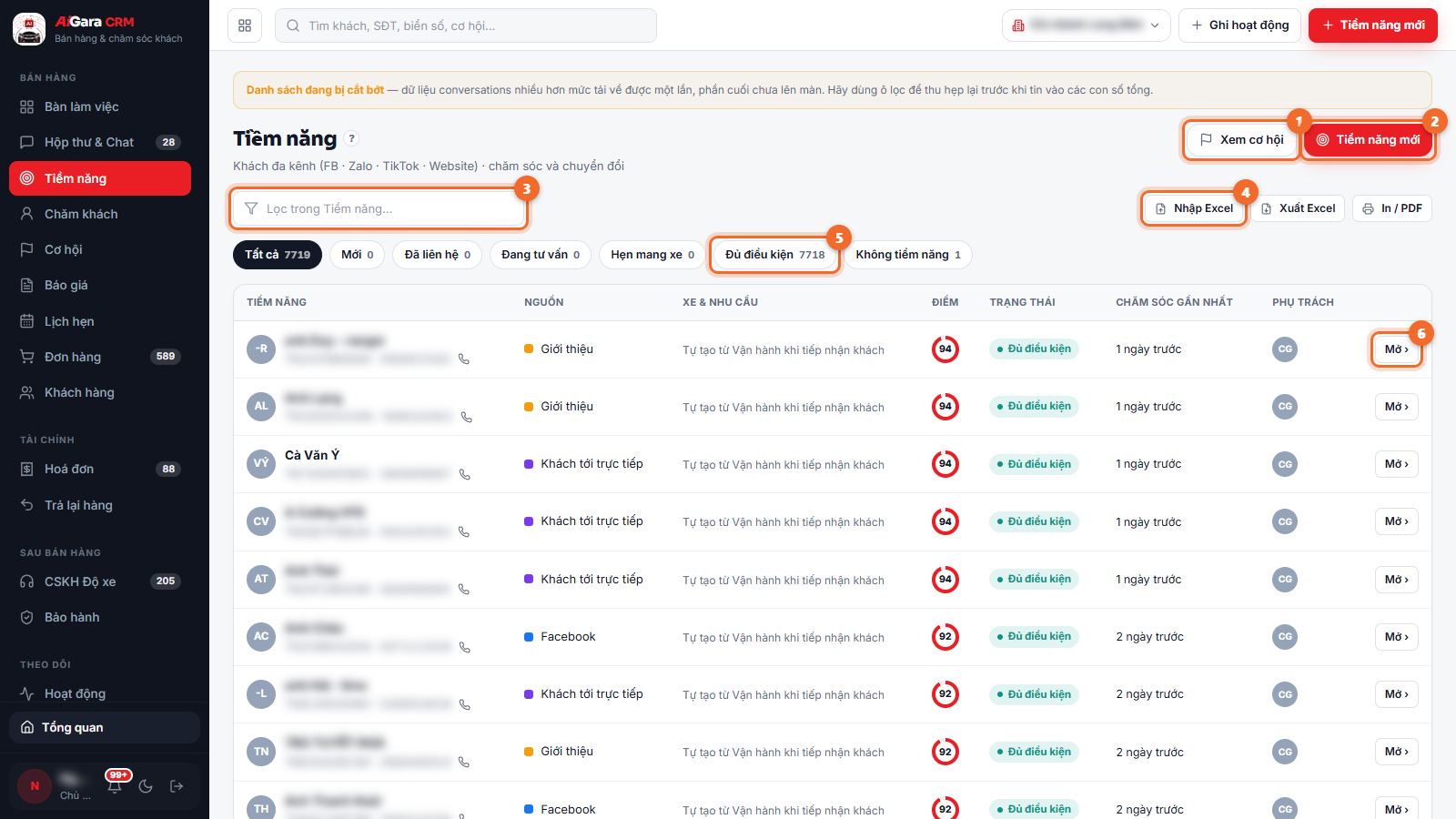Open Cà Văn Ý row via Mở
Viewport: 1456px width, 819px height.
click(x=1396, y=464)
